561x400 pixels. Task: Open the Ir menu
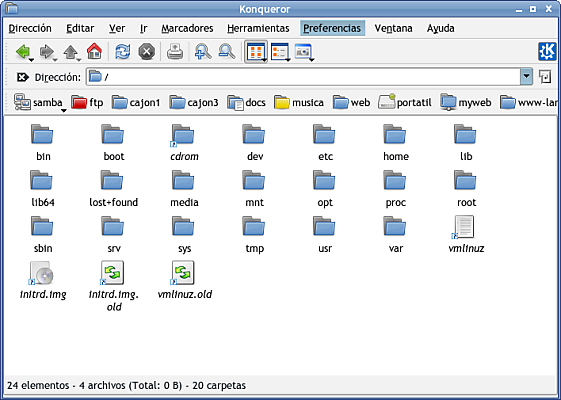point(143,28)
